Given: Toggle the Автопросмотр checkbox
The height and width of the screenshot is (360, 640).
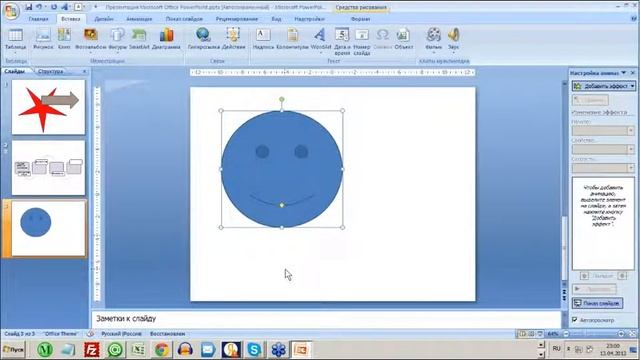Looking at the screenshot, I should [575, 320].
